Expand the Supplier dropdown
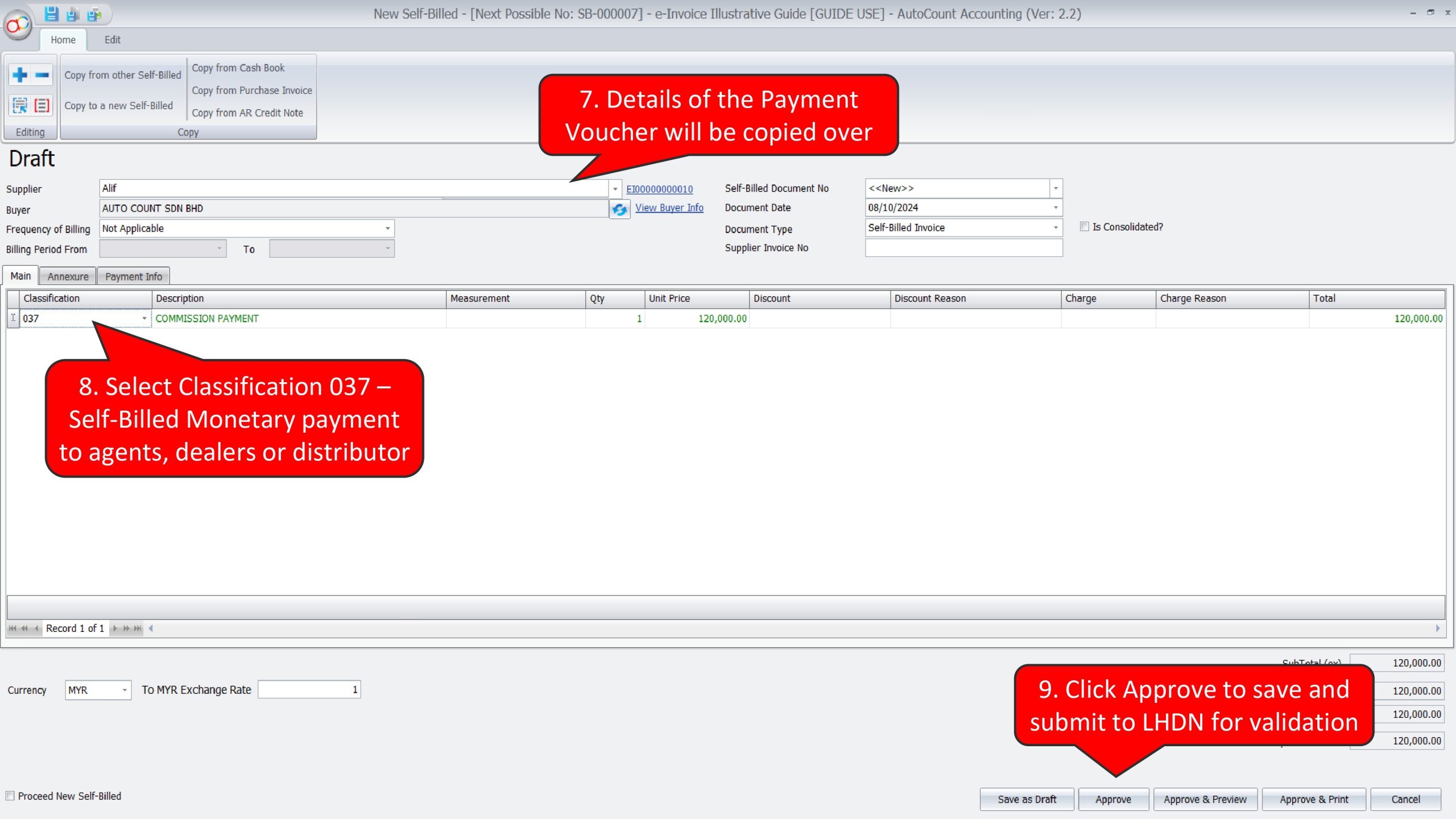The width and height of the screenshot is (1456, 819). click(615, 188)
